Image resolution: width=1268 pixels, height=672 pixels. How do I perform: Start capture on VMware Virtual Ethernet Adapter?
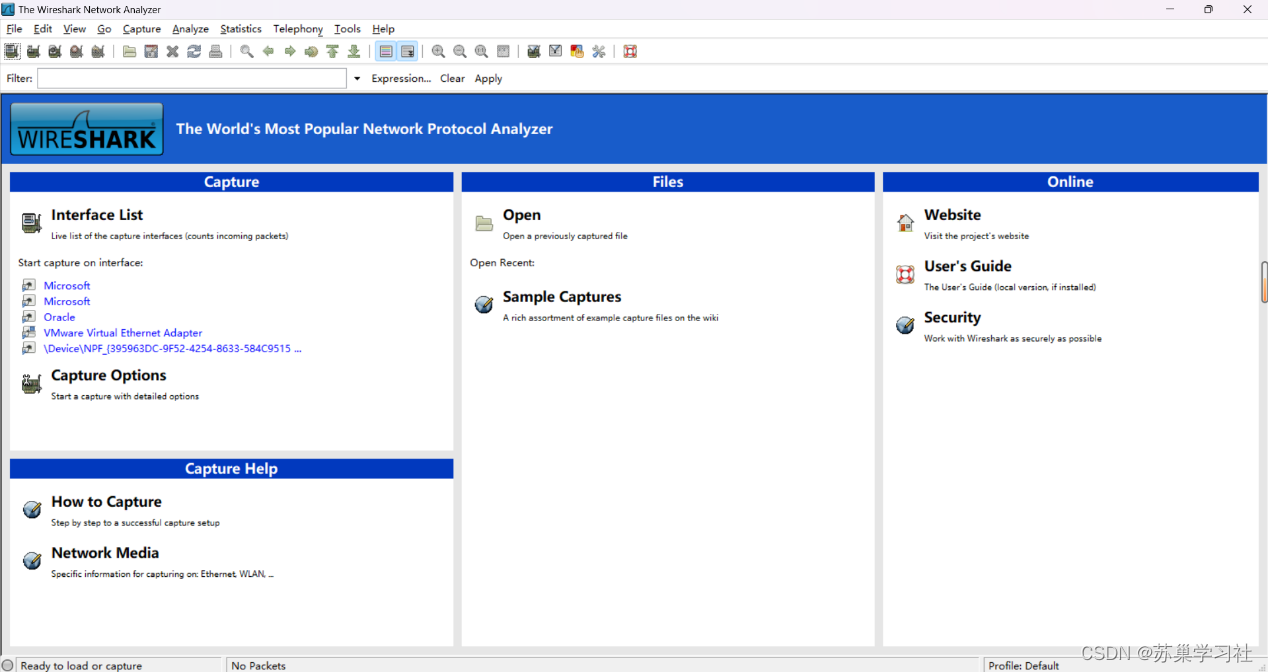123,333
